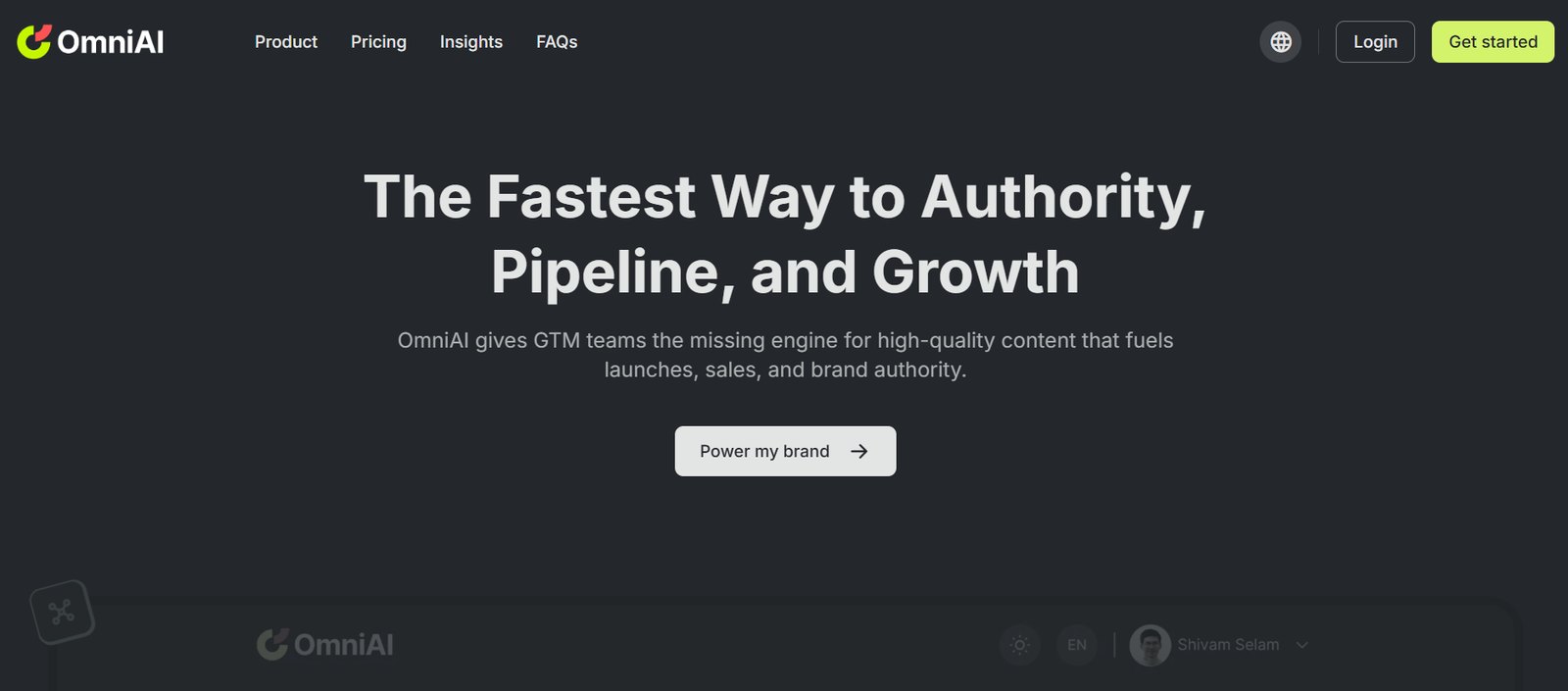Click the green OmniAI logo mark in header

pyautogui.click(x=34, y=41)
